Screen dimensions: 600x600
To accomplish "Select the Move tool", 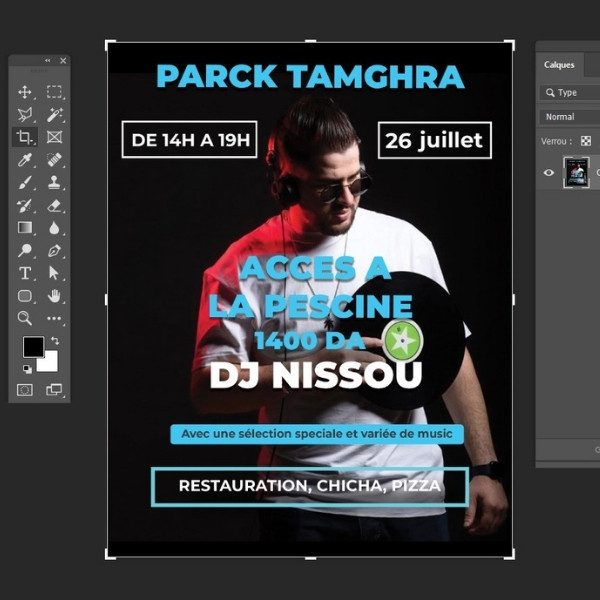I will click(x=25, y=91).
